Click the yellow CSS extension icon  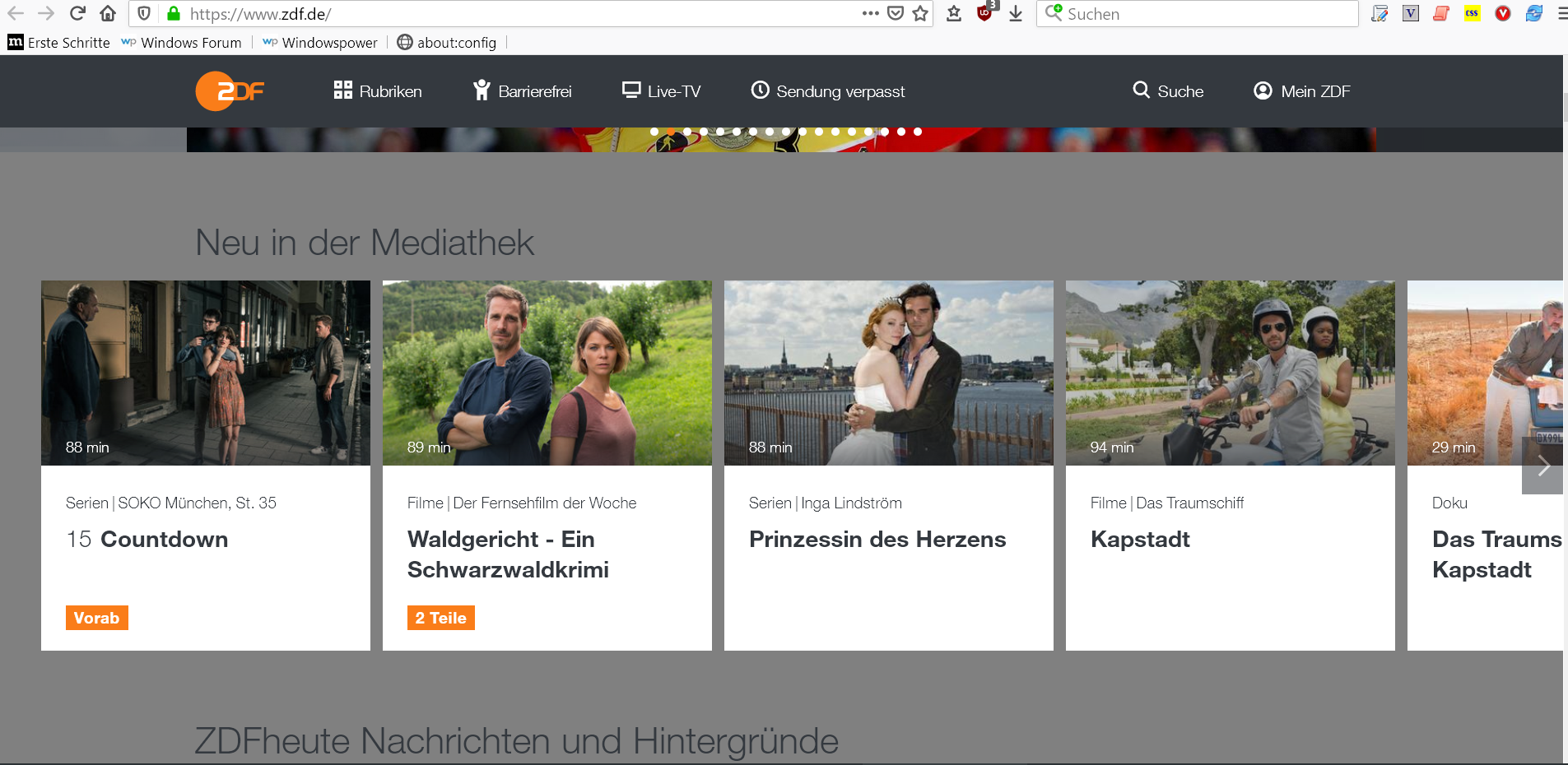tap(1472, 13)
